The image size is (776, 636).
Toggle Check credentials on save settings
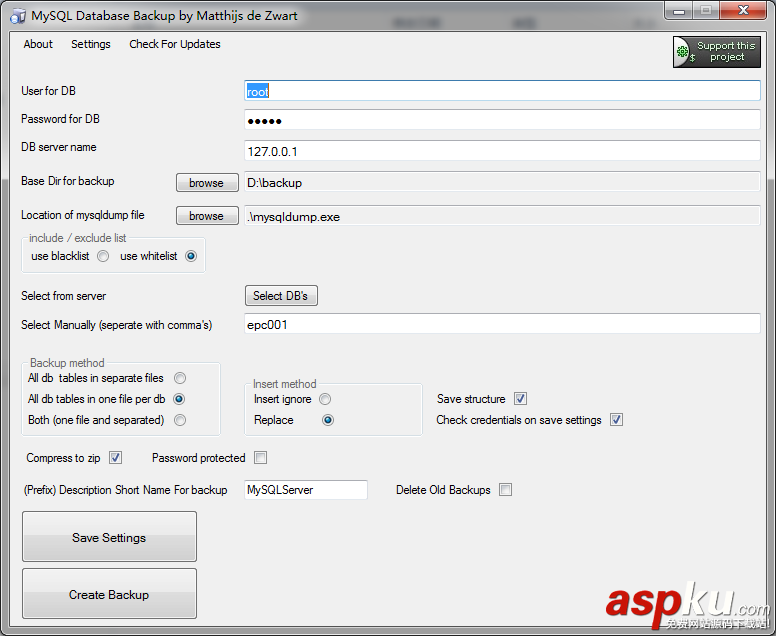click(616, 420)
